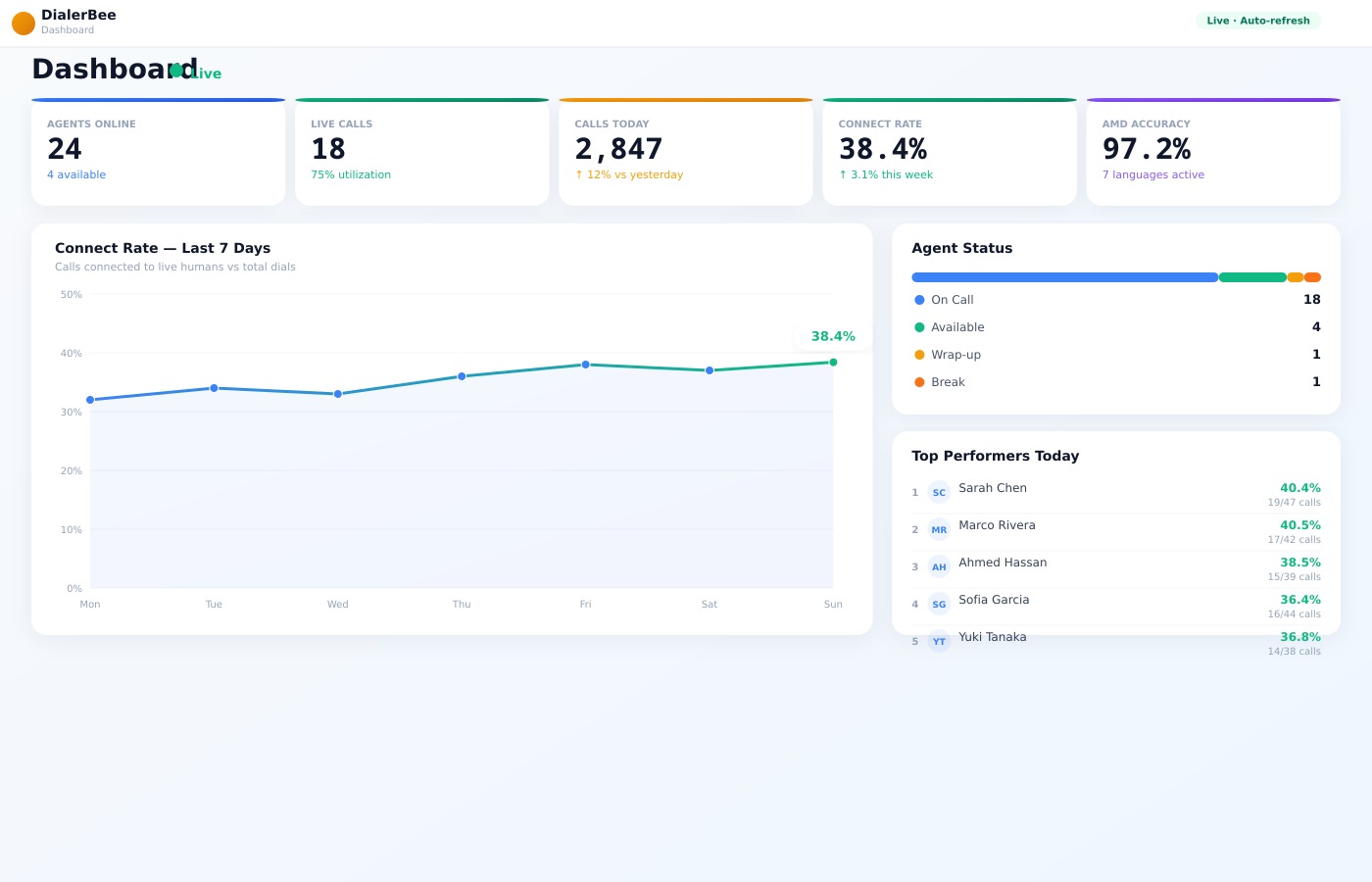
Task: Click the green Available legend dot
Action: point(919,327)
